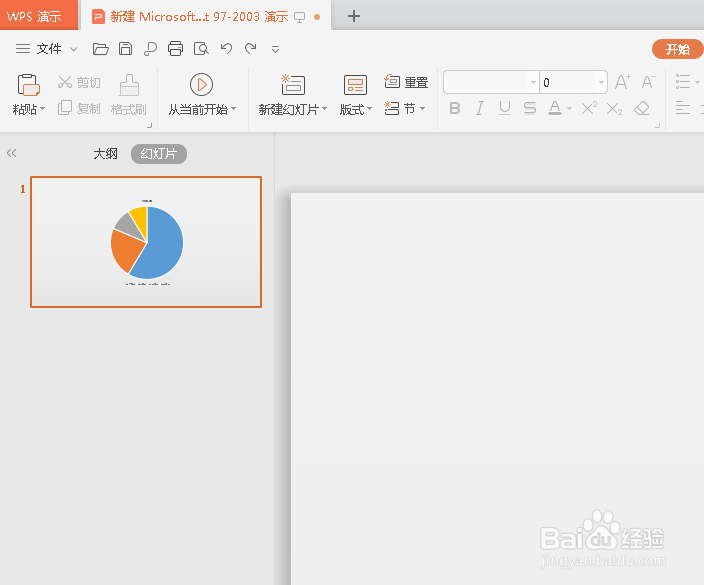Open the font dialog launcher
This screenshot has width=704, height=585.
tap(657, 126)
